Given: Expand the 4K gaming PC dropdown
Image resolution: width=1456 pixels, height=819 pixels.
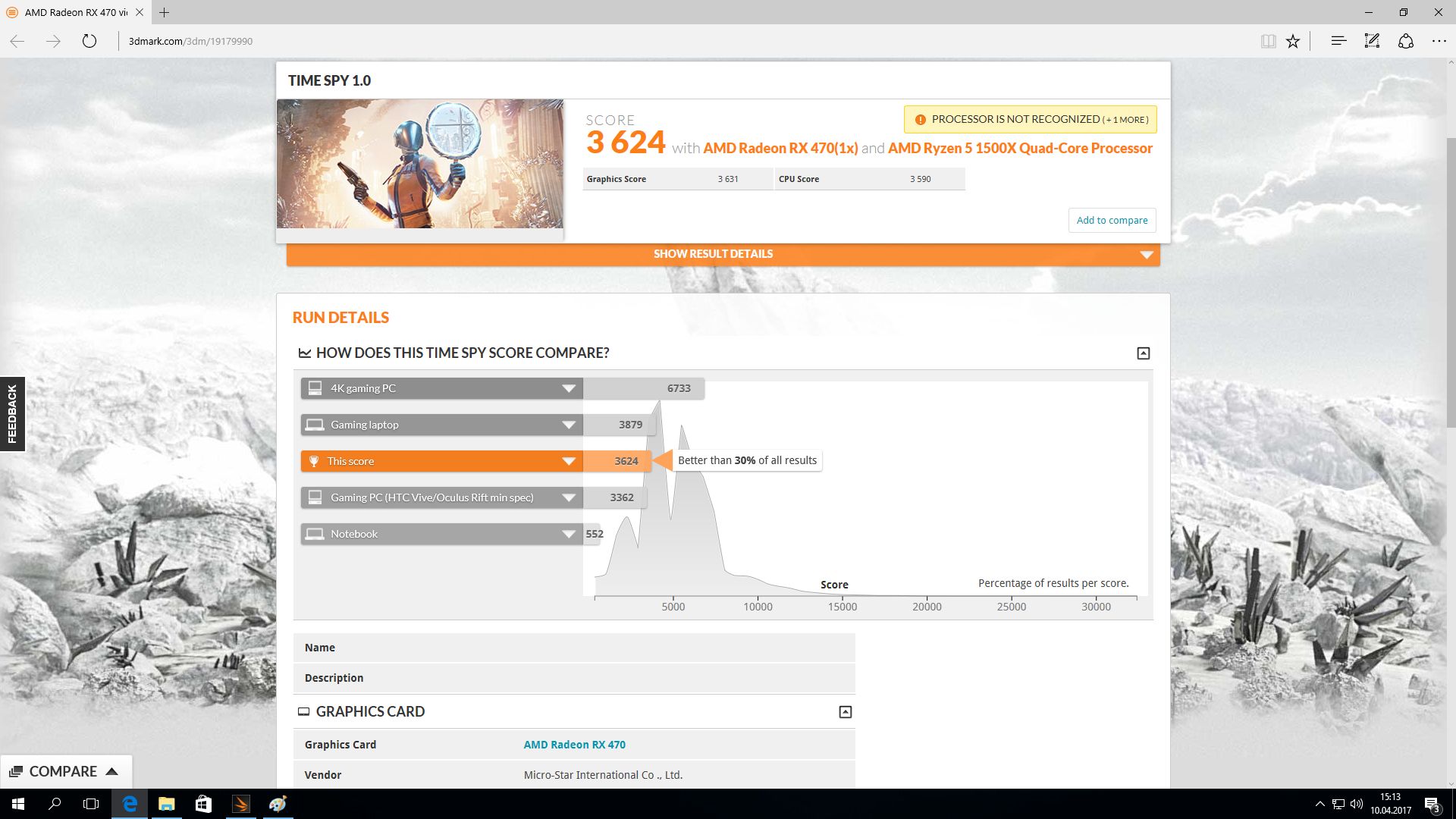Looking at the screenshot, I should point(568,388).
